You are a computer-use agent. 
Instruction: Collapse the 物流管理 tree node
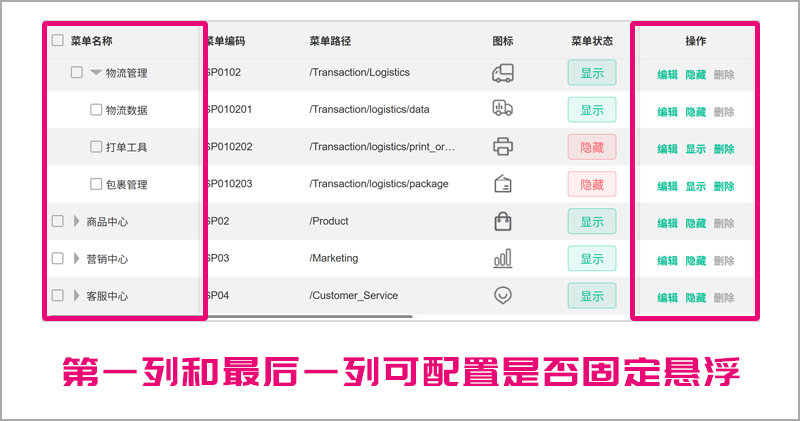click(96, 72)
